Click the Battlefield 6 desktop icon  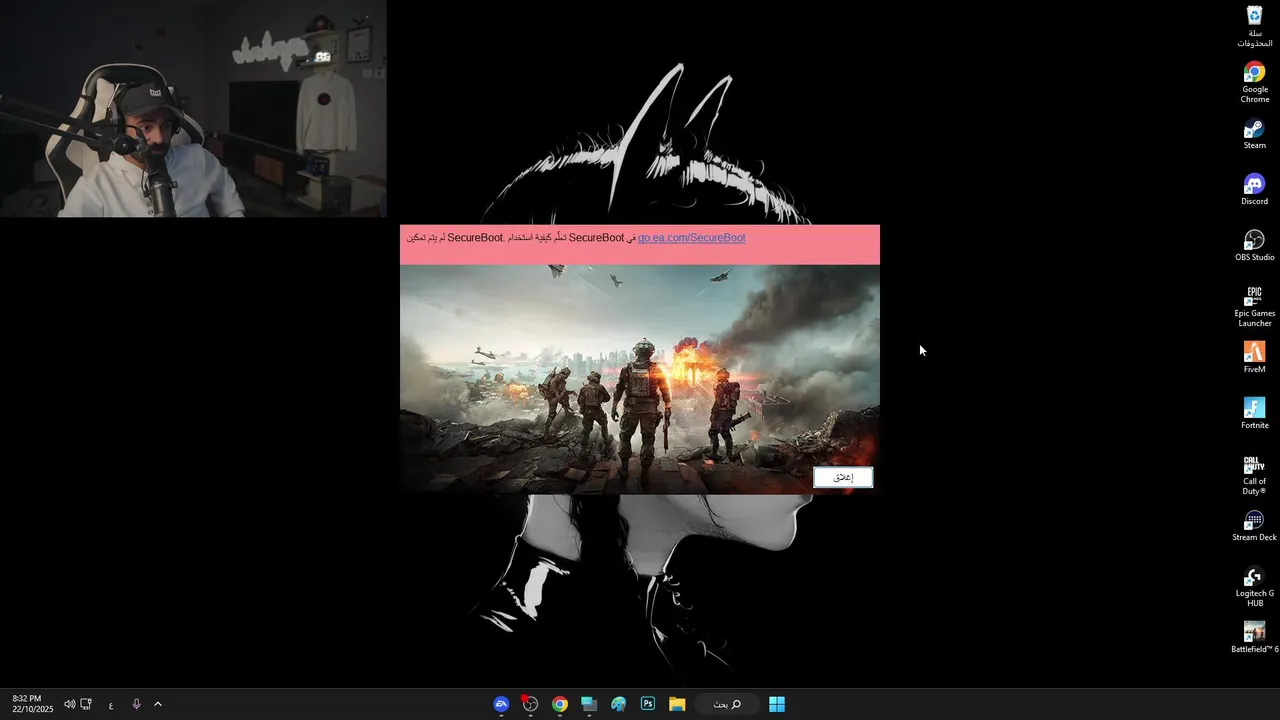click(1254, 637)
